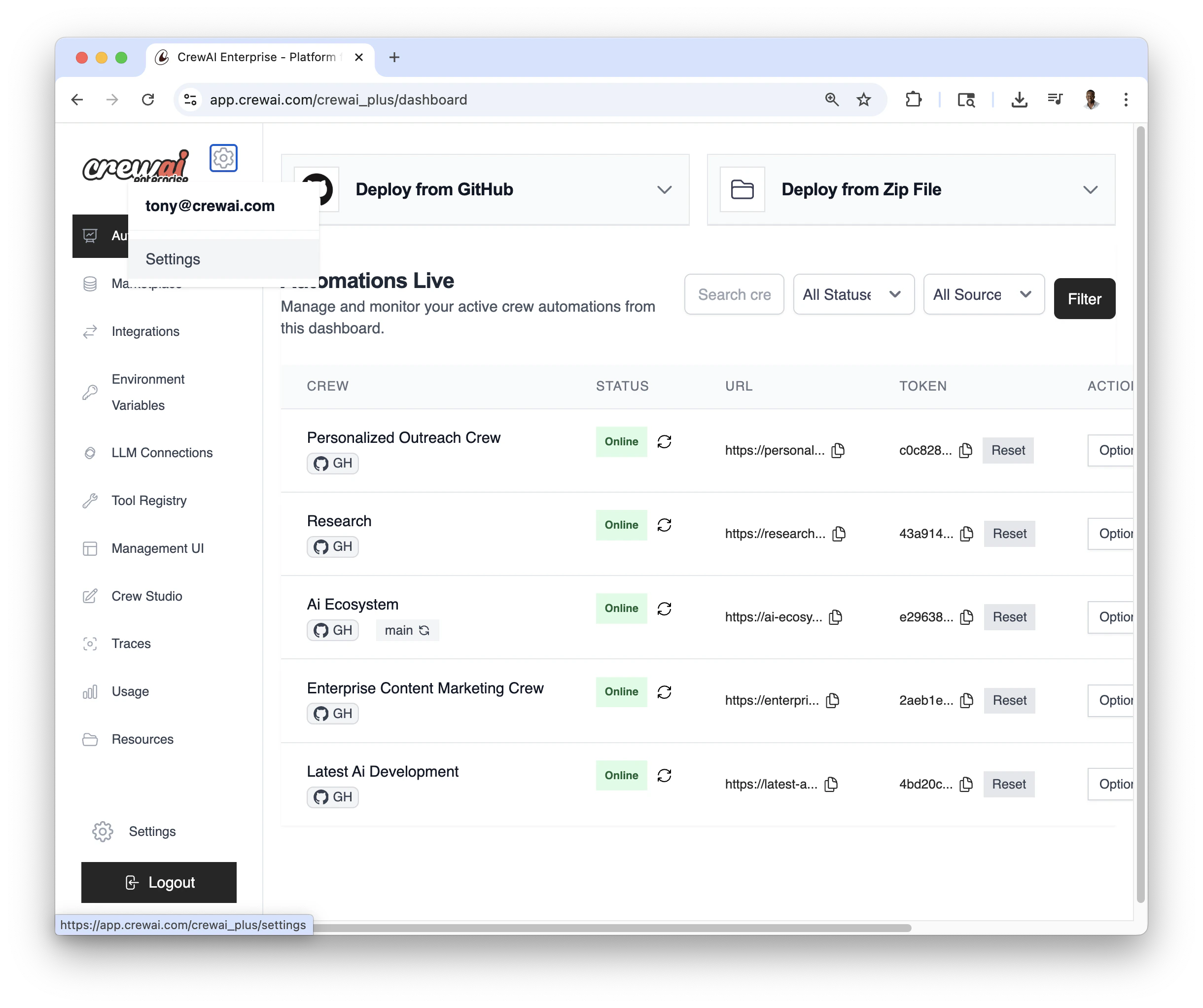Copy the Personalized Outreach Crew token
Viewport: 1203px width, 1008px height.
tap(965, 450)
